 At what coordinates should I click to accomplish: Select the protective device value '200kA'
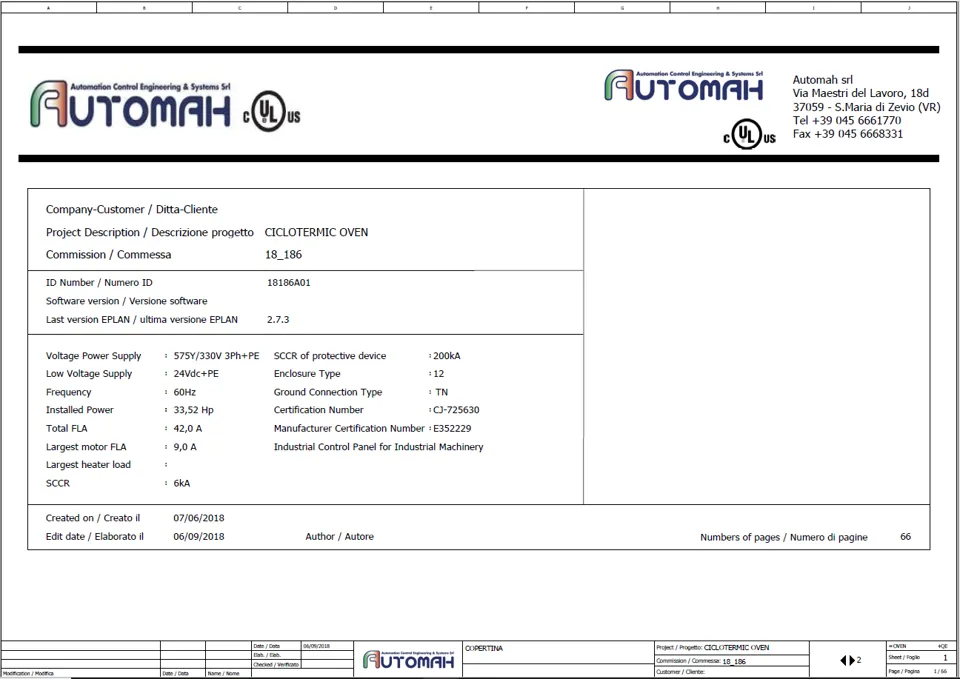[447, 356]
